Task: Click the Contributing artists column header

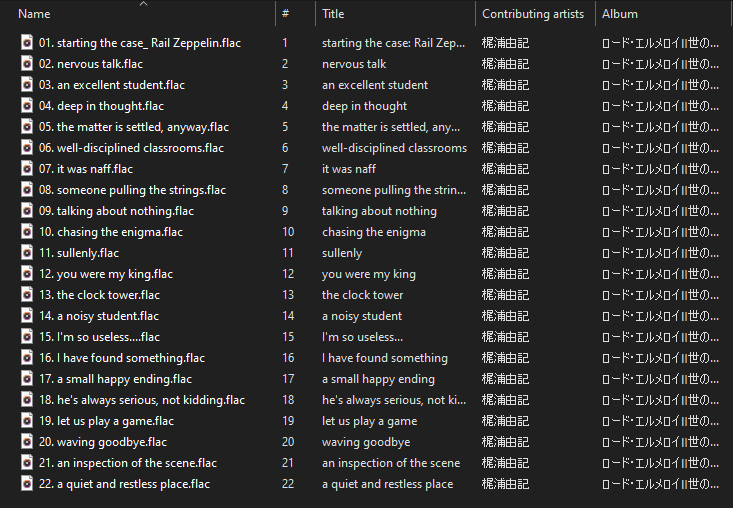Action: point(533,14)
